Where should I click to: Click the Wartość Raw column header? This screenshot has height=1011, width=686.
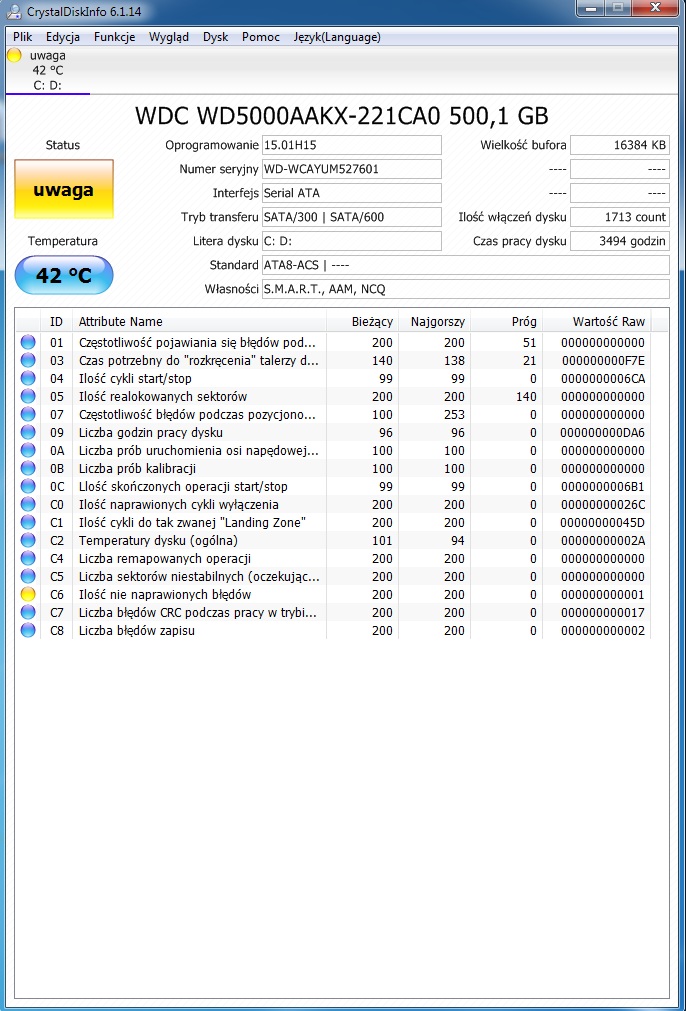pyautogui.click(x=596, y=321)
